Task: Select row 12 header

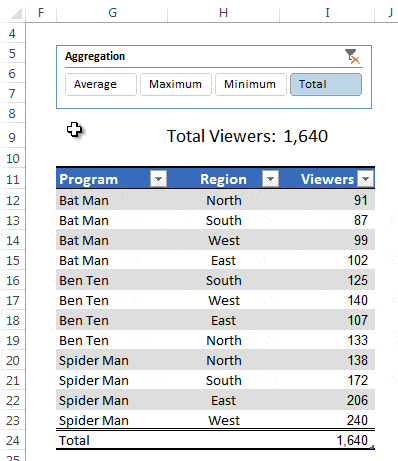Action: (13, 200)
